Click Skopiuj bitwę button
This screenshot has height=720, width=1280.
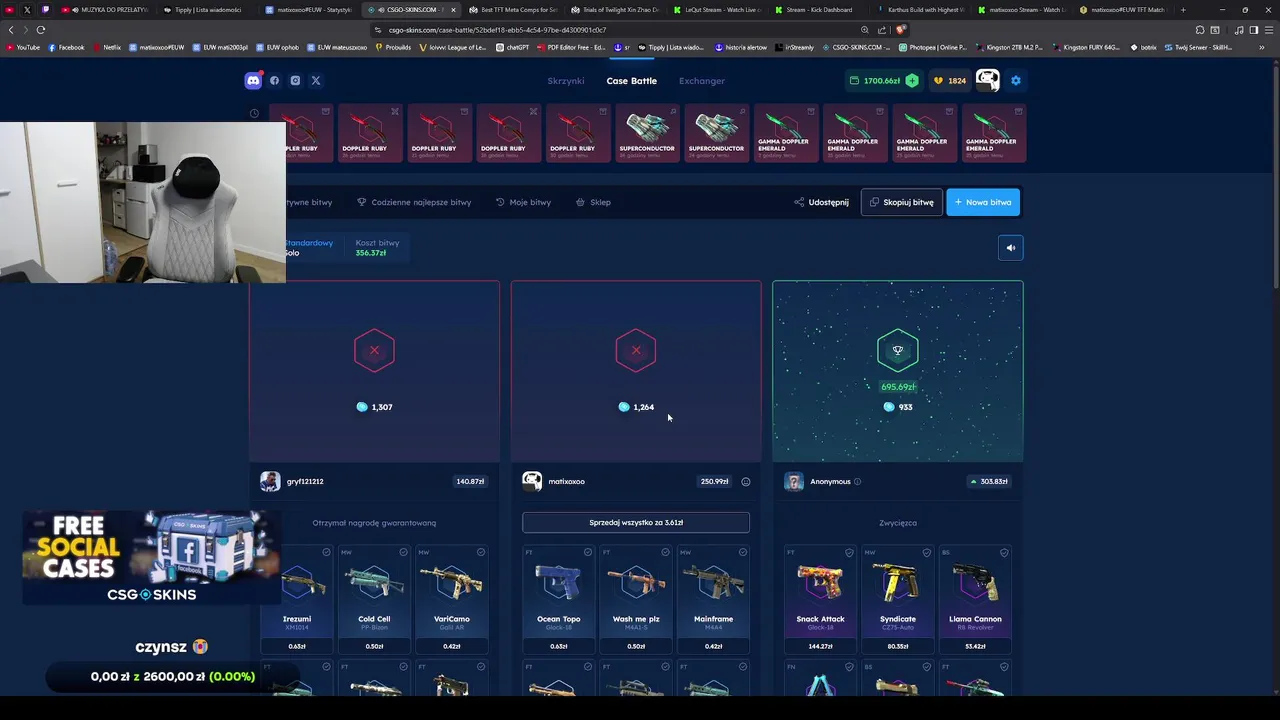click(x=901, y=202)
